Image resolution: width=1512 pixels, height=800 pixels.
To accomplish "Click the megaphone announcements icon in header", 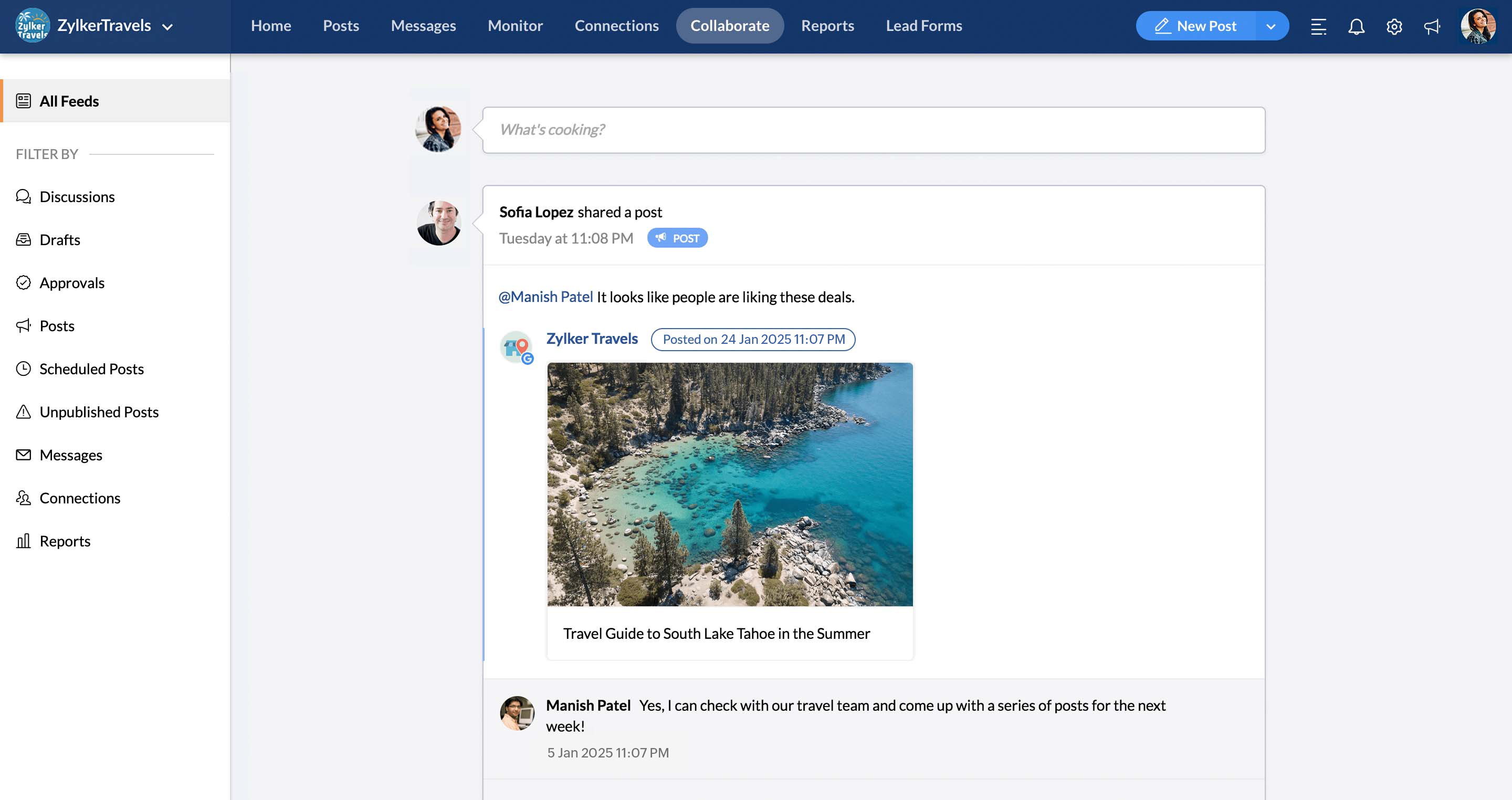I will tap(1432, 26).
